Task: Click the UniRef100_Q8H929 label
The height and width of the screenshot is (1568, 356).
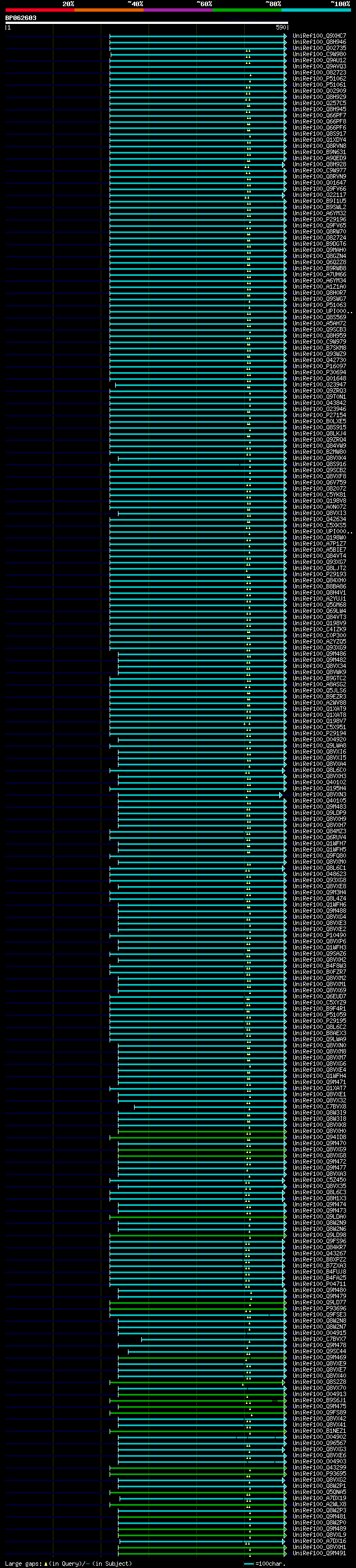Action: tap(319, 97)
